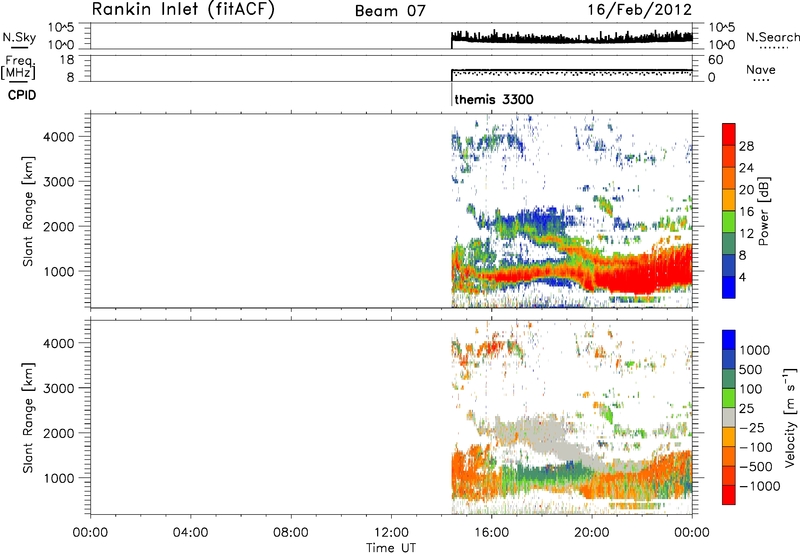Click the 'Slant Range [km]' label of power panel
The height and width of the screenshot is (554, 800).
[28, 211]
